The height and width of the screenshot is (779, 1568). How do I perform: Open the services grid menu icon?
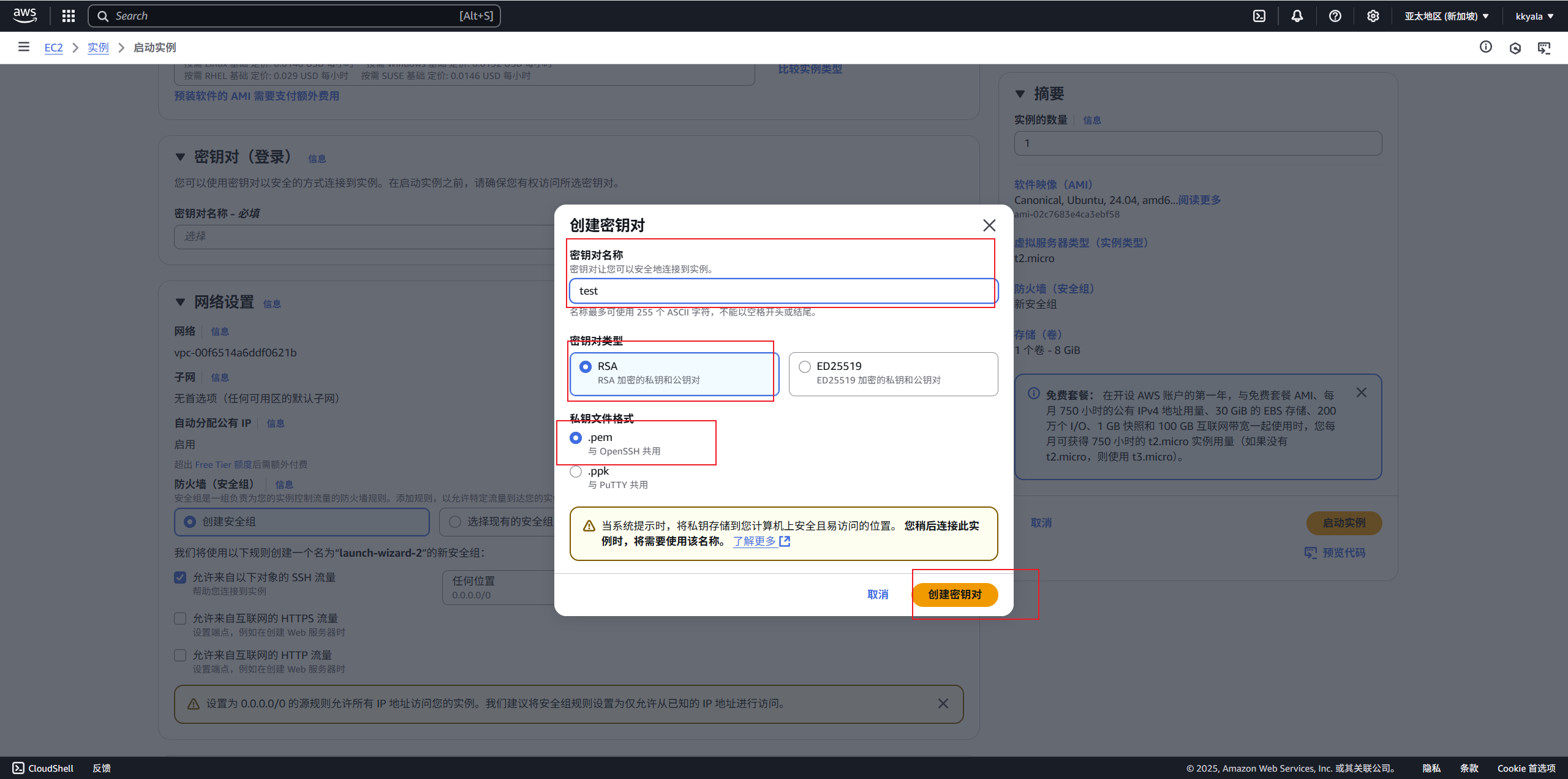[69, 16]
